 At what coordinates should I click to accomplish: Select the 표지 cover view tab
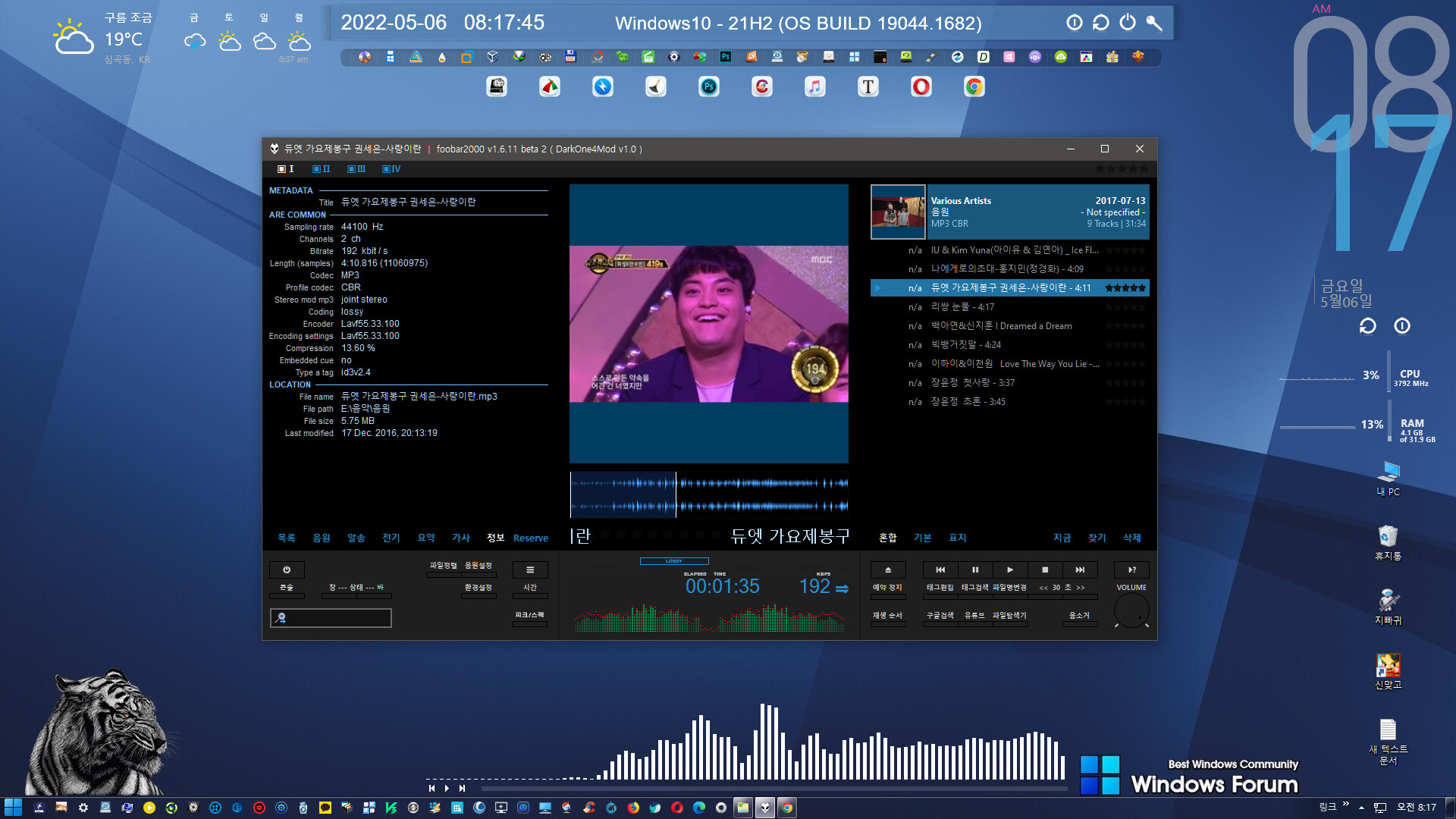coord(958,538)
